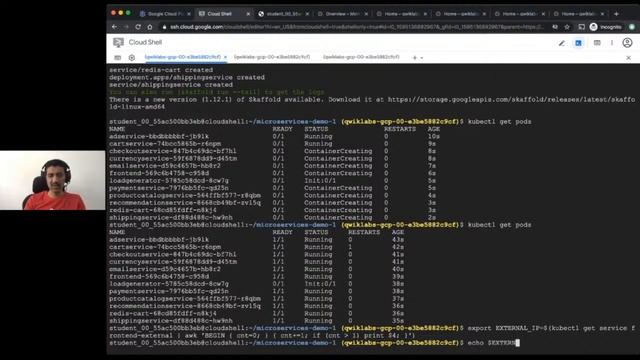This screenshot has height=360, width=640.
Task: Reload the current page
Action: 138,27
